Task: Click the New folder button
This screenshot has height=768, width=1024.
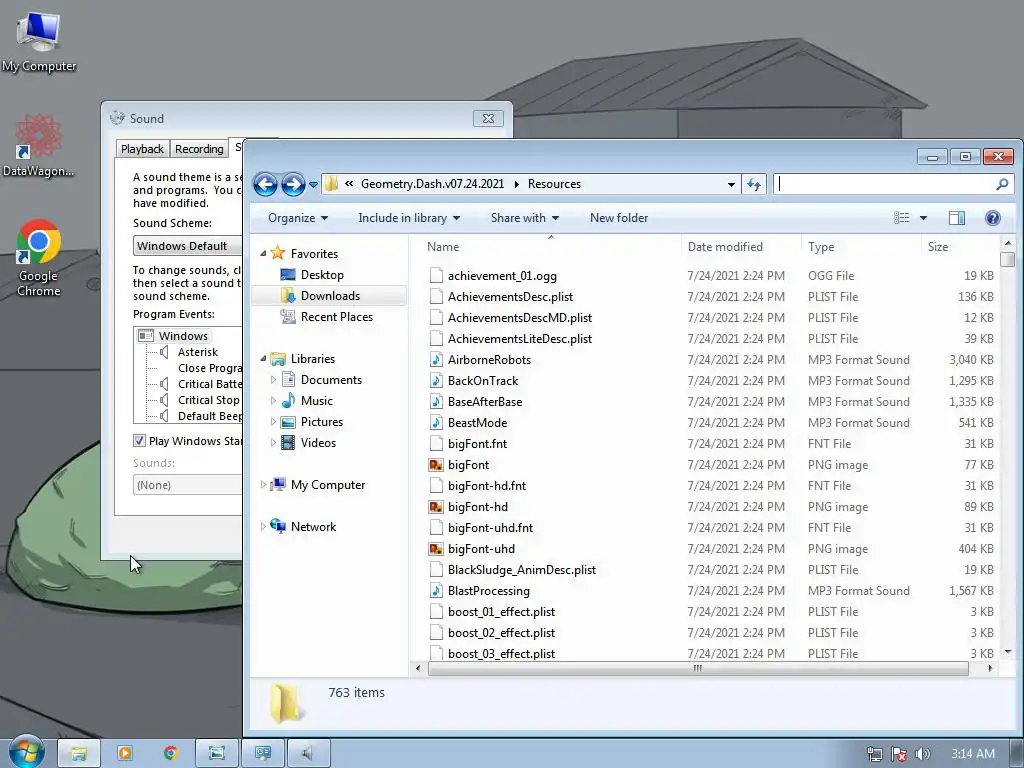Action: tap(619, 218)
